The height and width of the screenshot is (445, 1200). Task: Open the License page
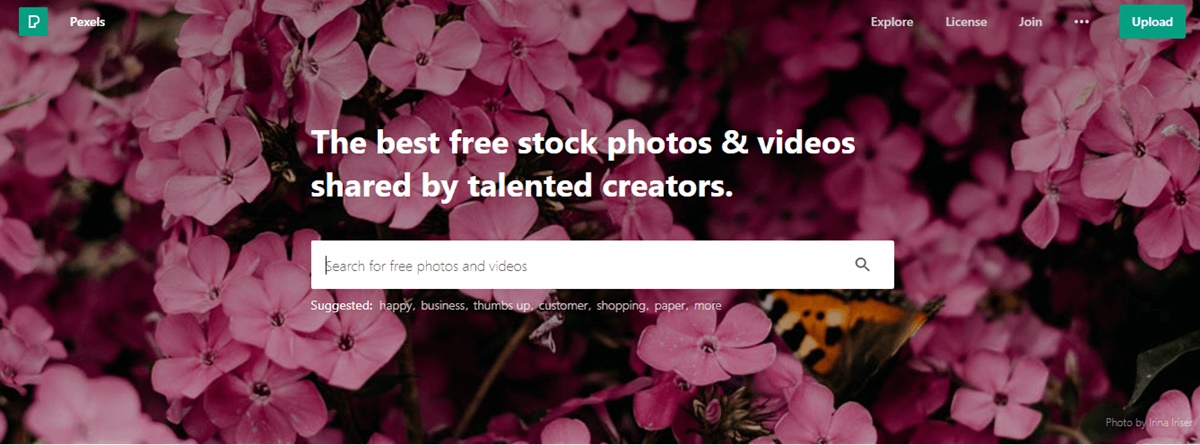966,22
